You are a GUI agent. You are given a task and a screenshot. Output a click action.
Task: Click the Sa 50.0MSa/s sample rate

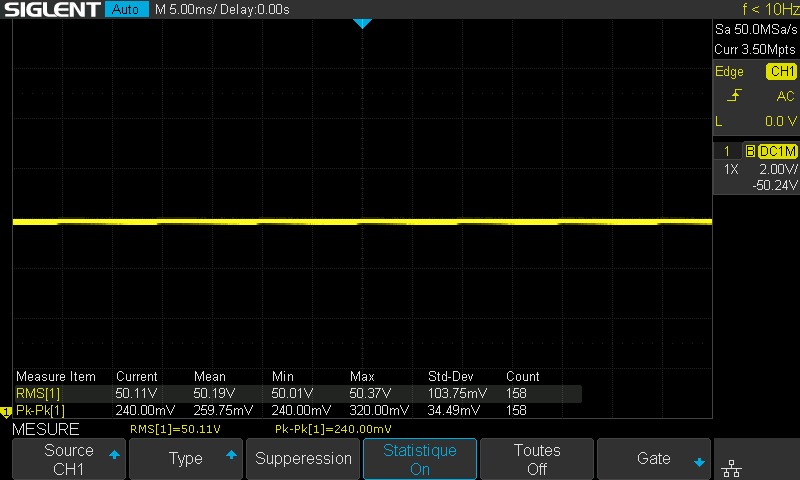tap(756, 29)
